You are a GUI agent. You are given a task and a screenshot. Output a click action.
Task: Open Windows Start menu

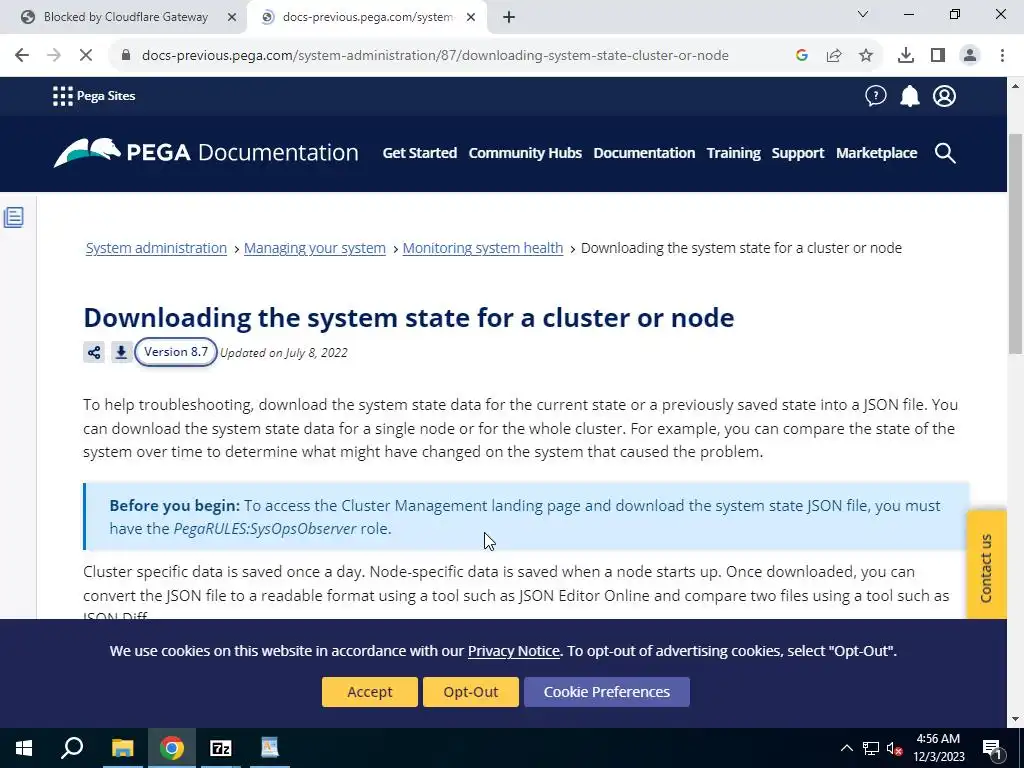point(24,748)
